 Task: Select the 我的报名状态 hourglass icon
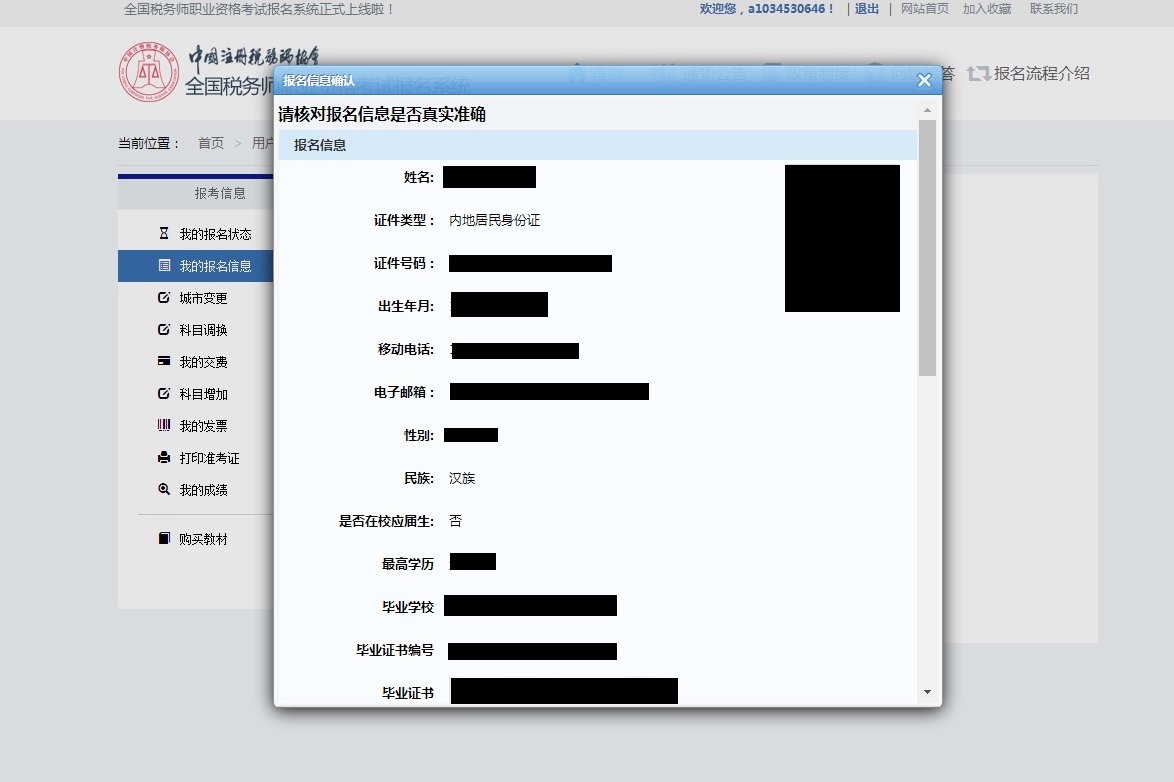[x=164, y=233]
